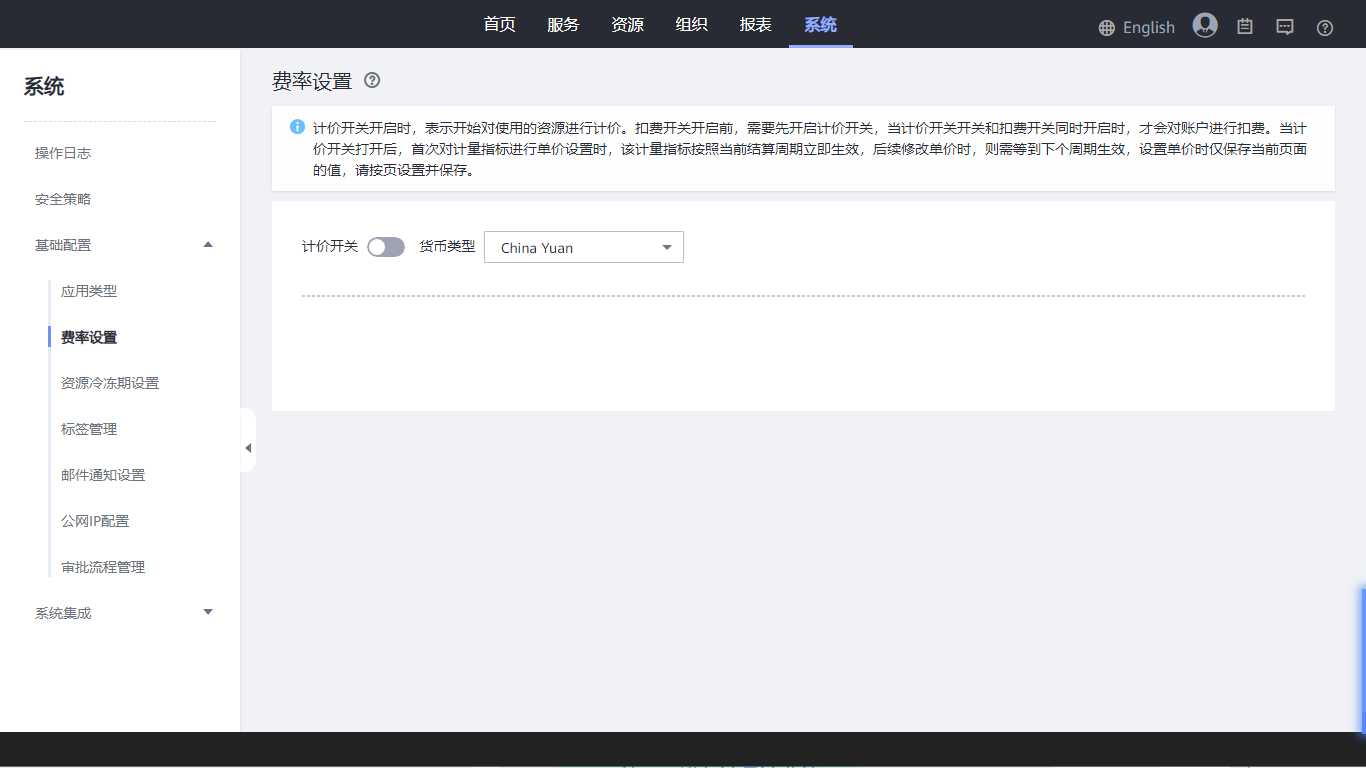Switch to the 首页 tab
This screenshot has height=768, width=1366.
pos(499,25)
